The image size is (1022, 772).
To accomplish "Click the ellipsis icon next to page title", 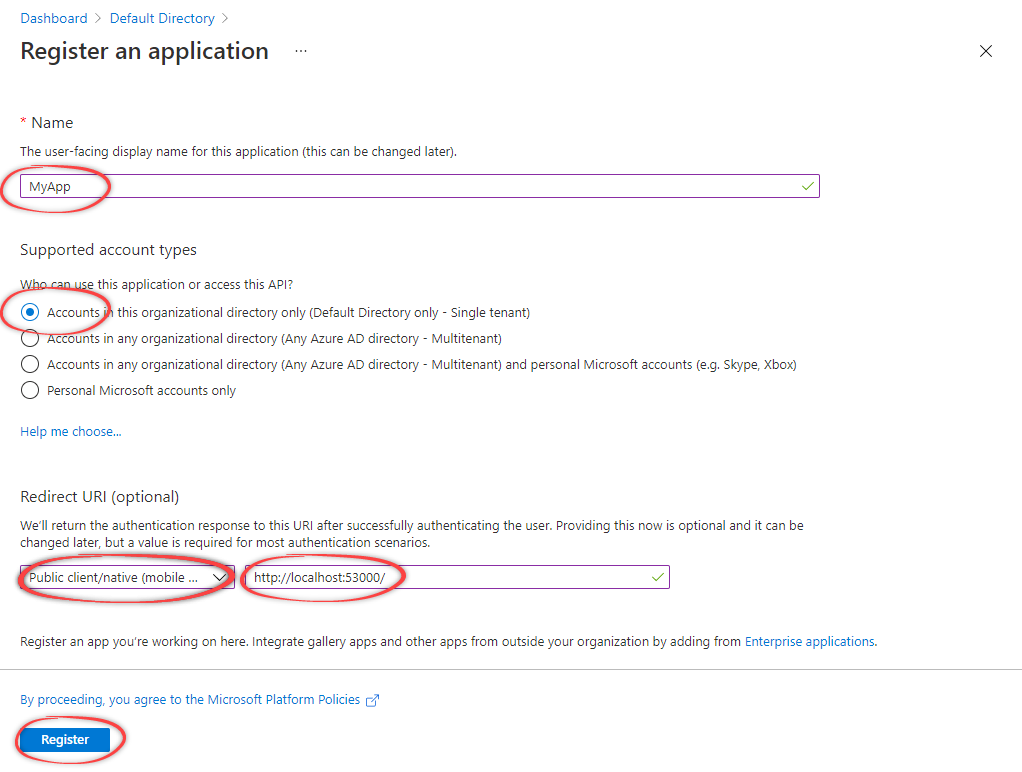I will point(303,51).
